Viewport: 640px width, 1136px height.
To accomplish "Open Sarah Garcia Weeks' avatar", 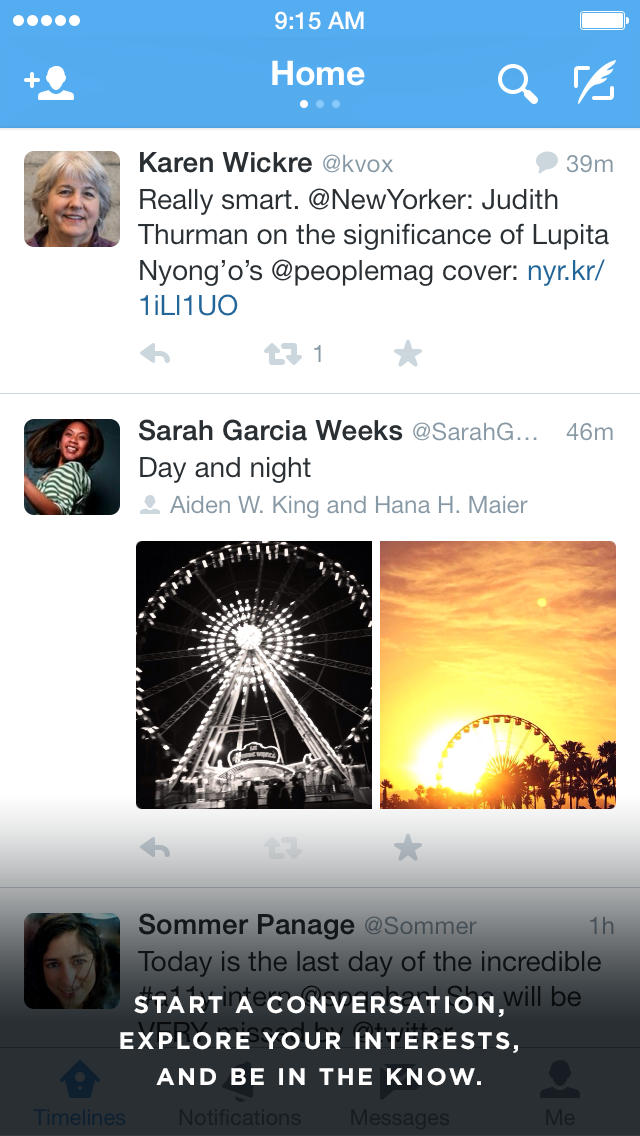I will [72, 467].
